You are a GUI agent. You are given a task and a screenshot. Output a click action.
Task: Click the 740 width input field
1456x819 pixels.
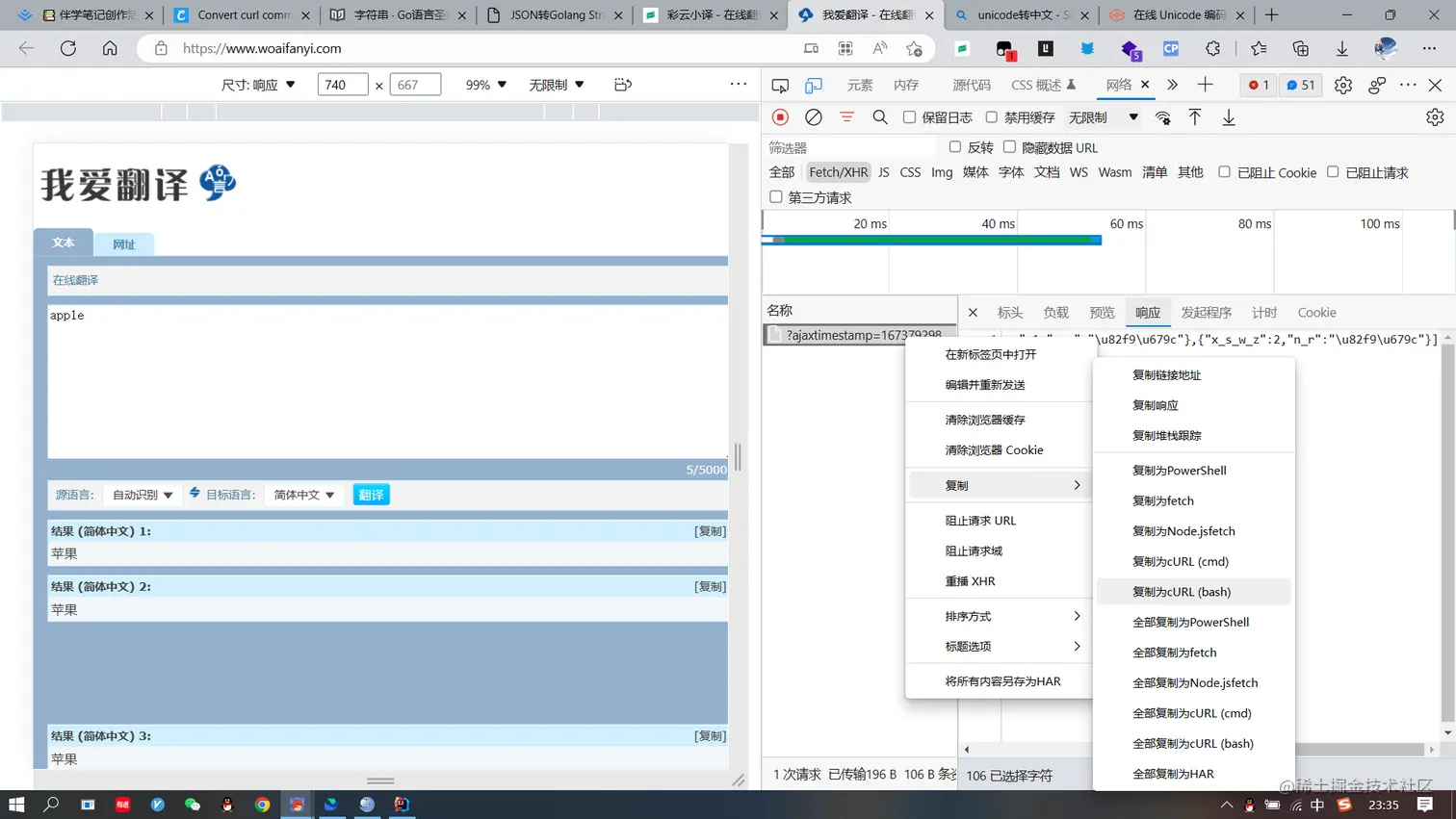click(x=343, y=85)
